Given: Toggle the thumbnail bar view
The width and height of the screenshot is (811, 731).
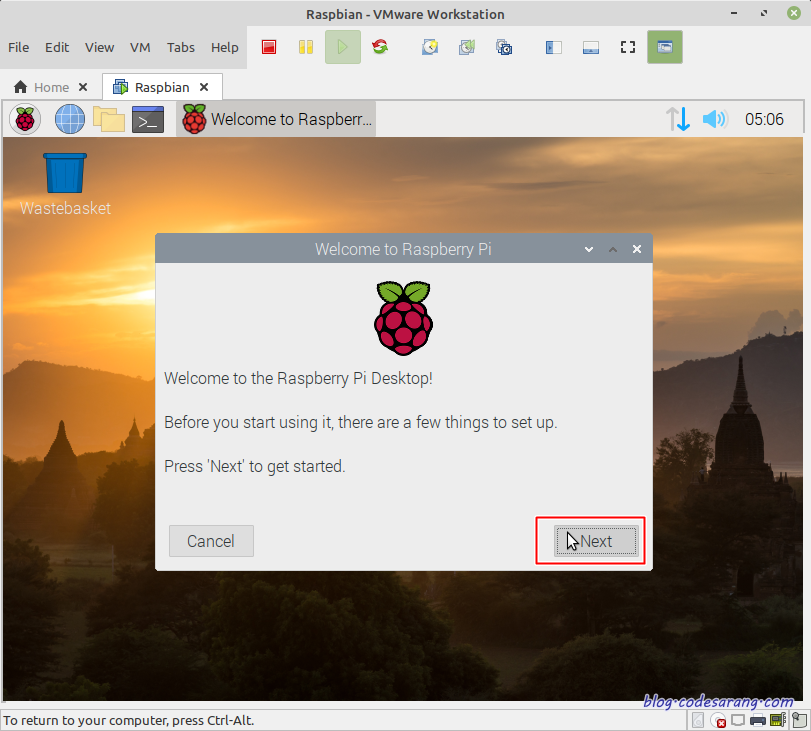Looking at the screenshot, I should (591, 47).
